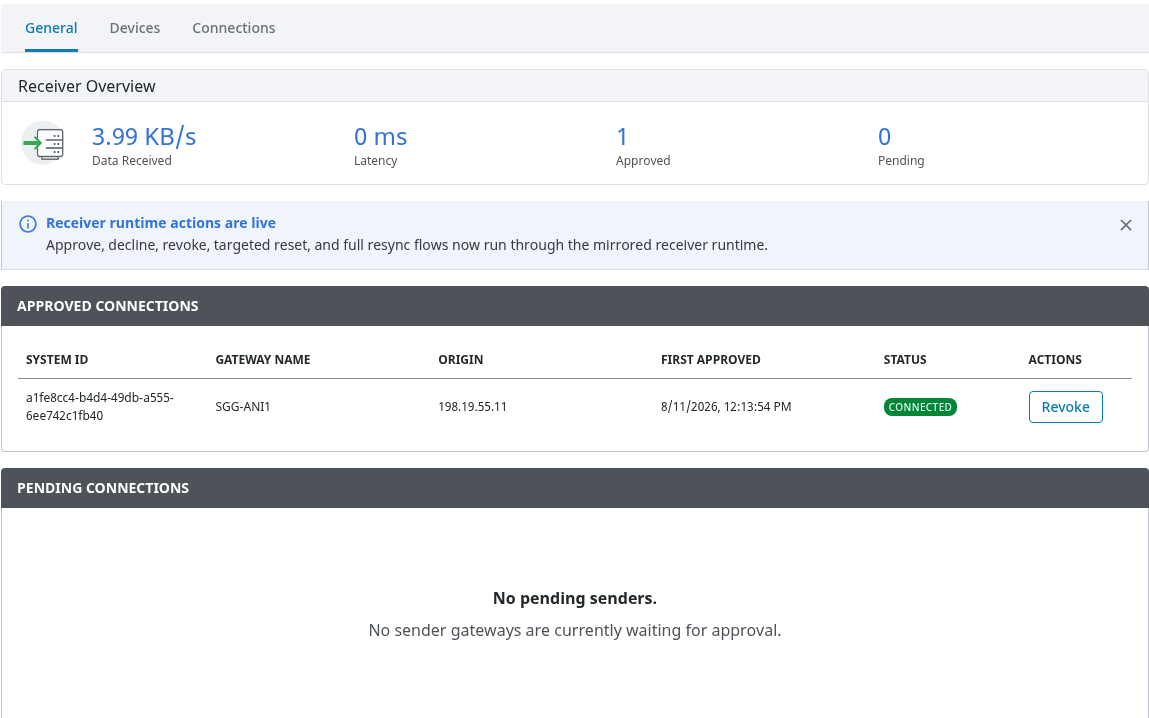1149x718 pixels.
Task: Select the system ID a1fe8cc4 cell
Action: click(x=100, y=407)
